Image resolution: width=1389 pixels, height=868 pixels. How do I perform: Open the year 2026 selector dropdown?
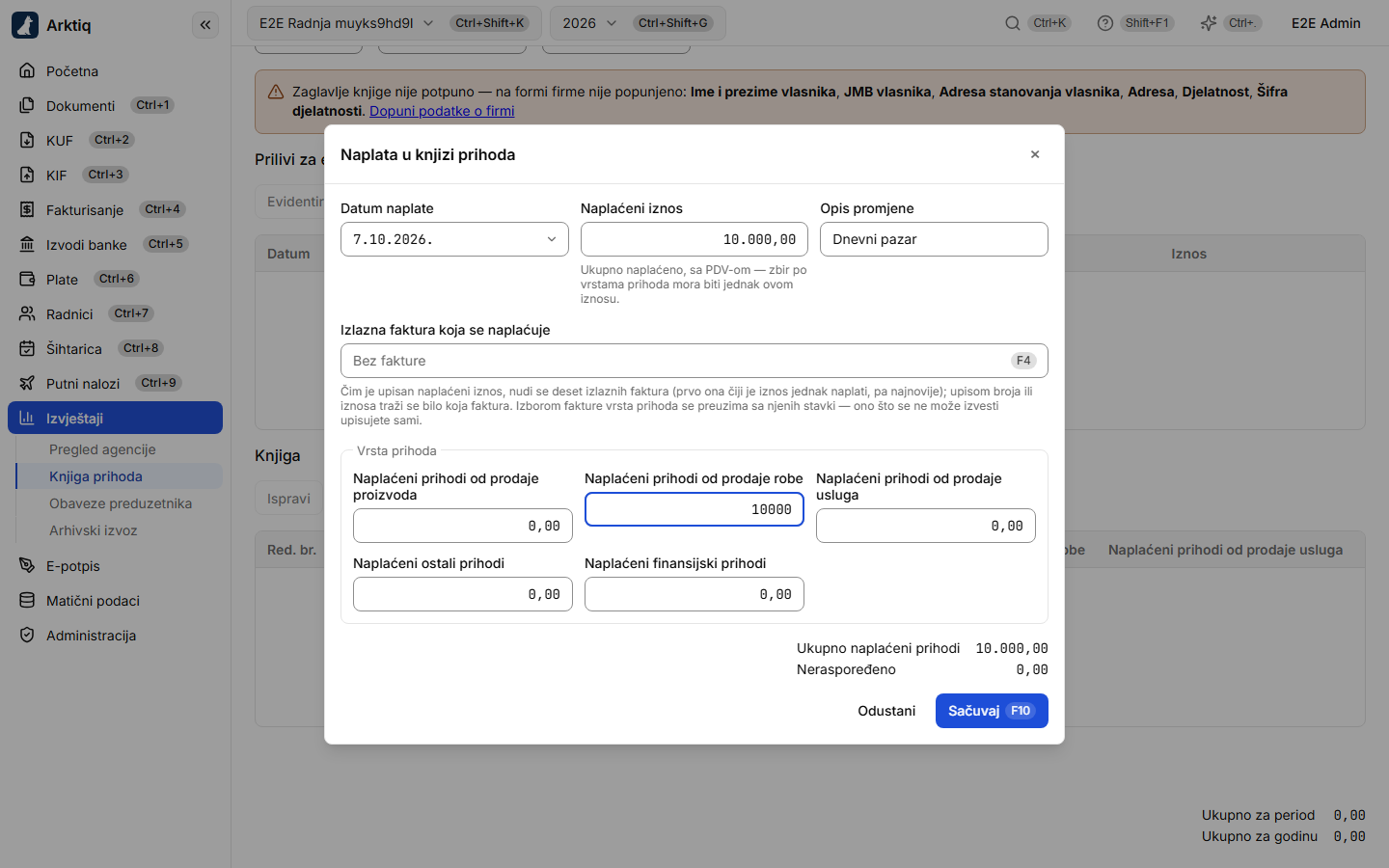pyautogui.click(x=638, y=23)
